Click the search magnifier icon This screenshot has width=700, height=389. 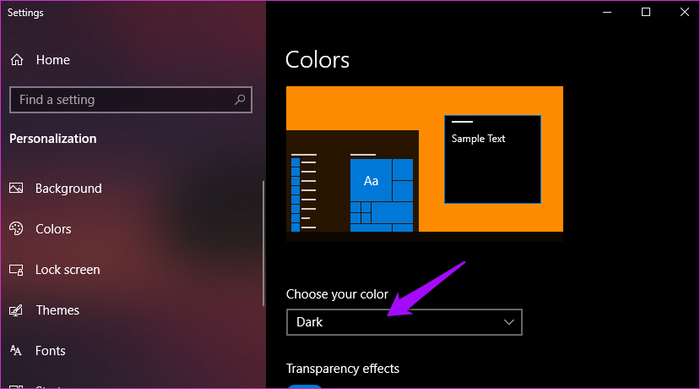pyautogui.click(x=240, y=100)
